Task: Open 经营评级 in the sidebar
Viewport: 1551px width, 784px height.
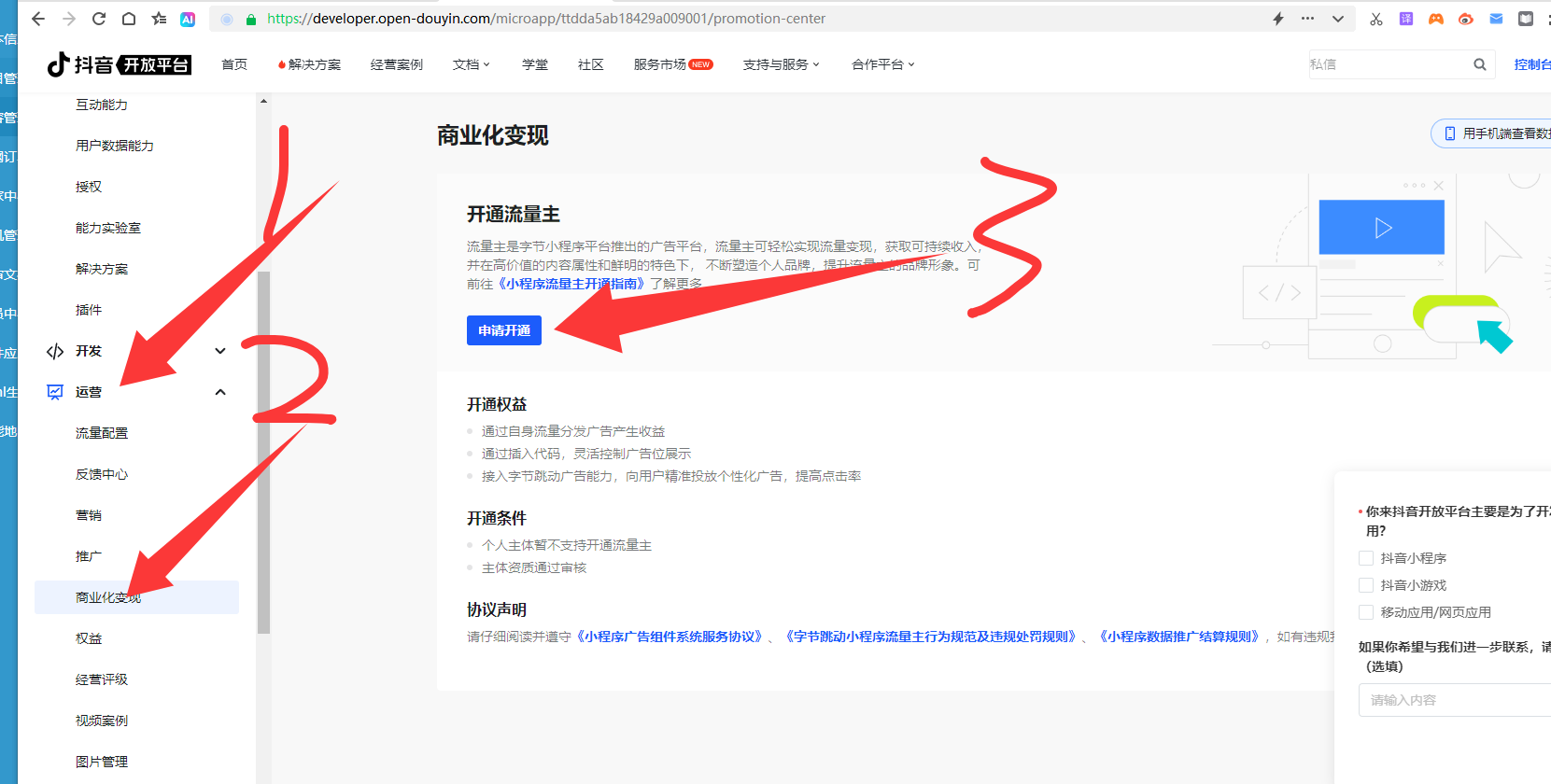Action: (102, 679)
